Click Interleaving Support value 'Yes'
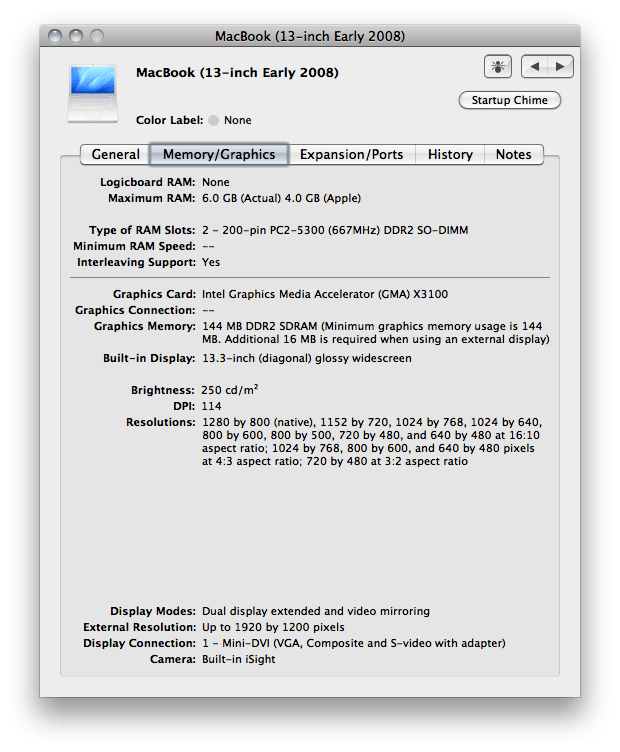The height and width of the screenshot is (752, 620). [x=211, y=262]
